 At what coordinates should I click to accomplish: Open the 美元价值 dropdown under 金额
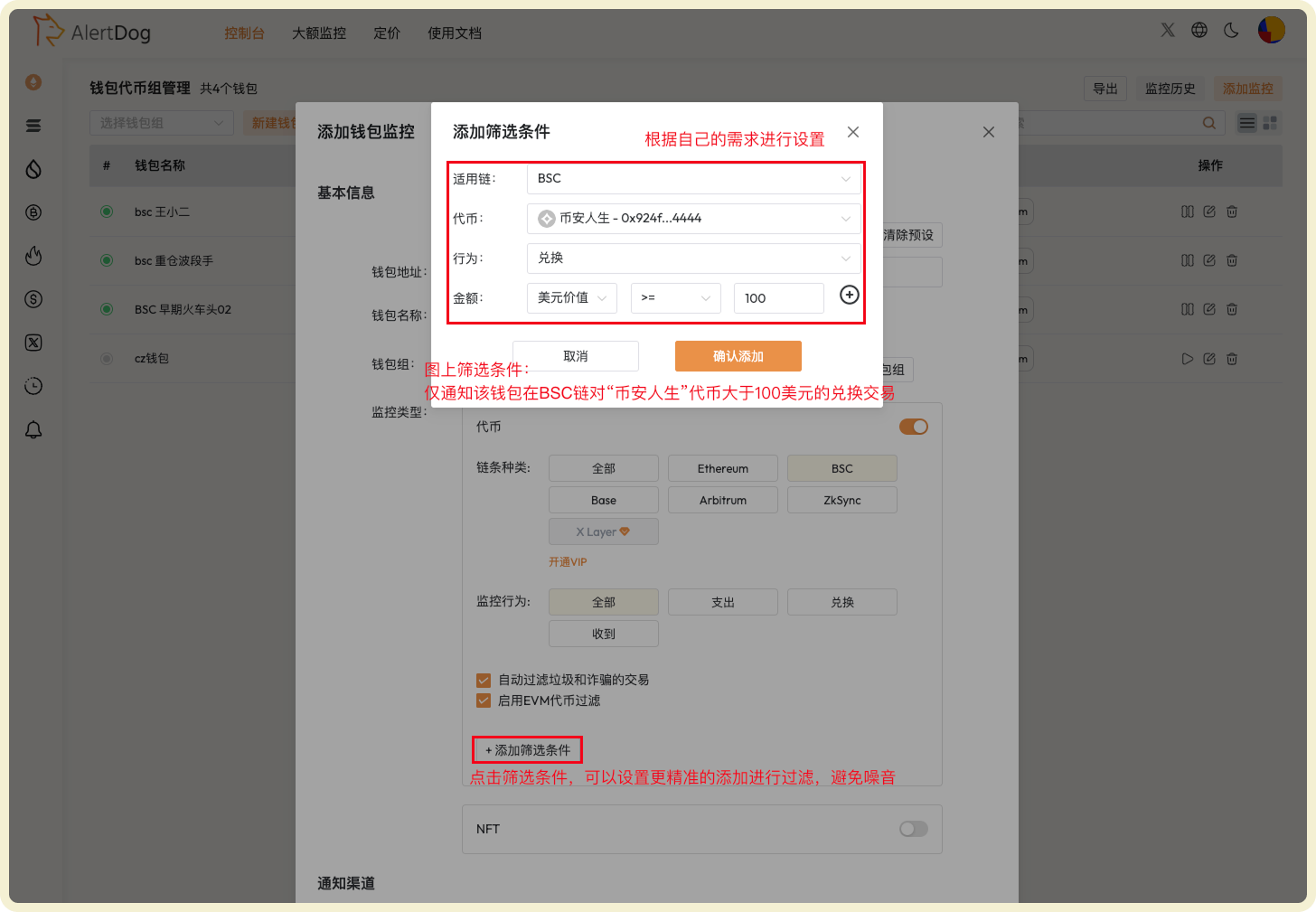[x=572, y=297]
